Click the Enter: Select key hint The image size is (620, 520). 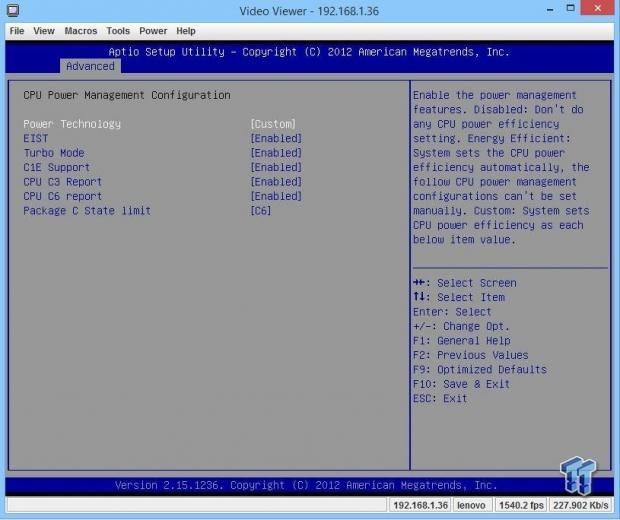(452, 312)
